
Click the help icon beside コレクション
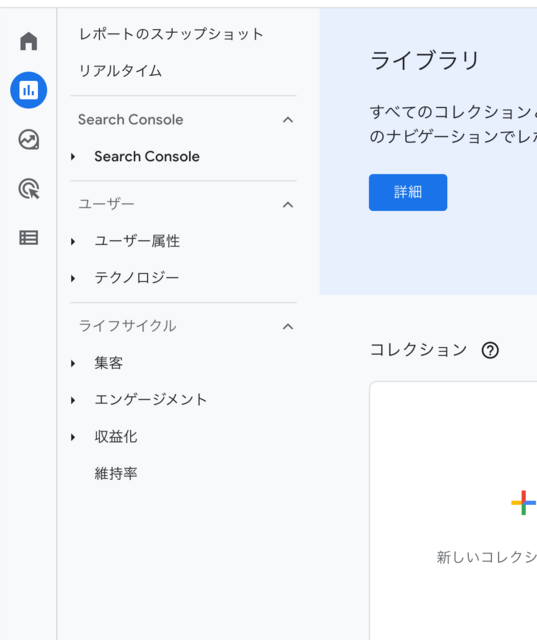(490, 350)
